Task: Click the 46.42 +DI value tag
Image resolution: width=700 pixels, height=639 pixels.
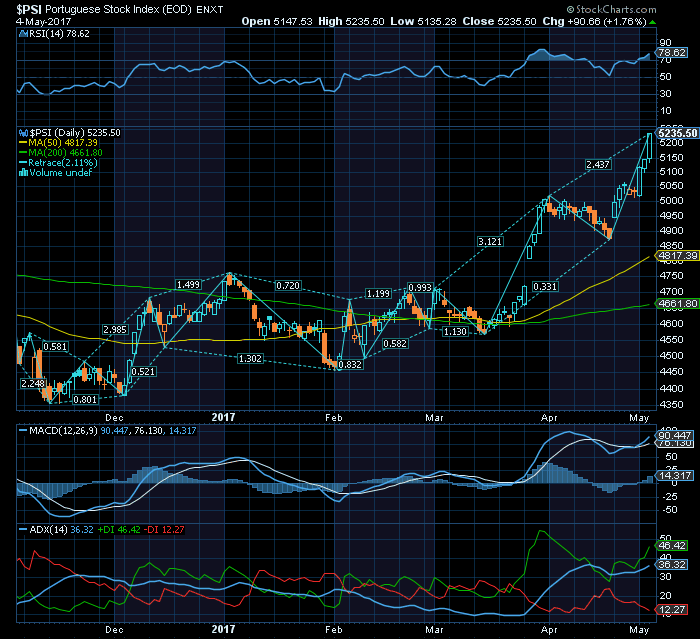Action: (x=668, y=546)
